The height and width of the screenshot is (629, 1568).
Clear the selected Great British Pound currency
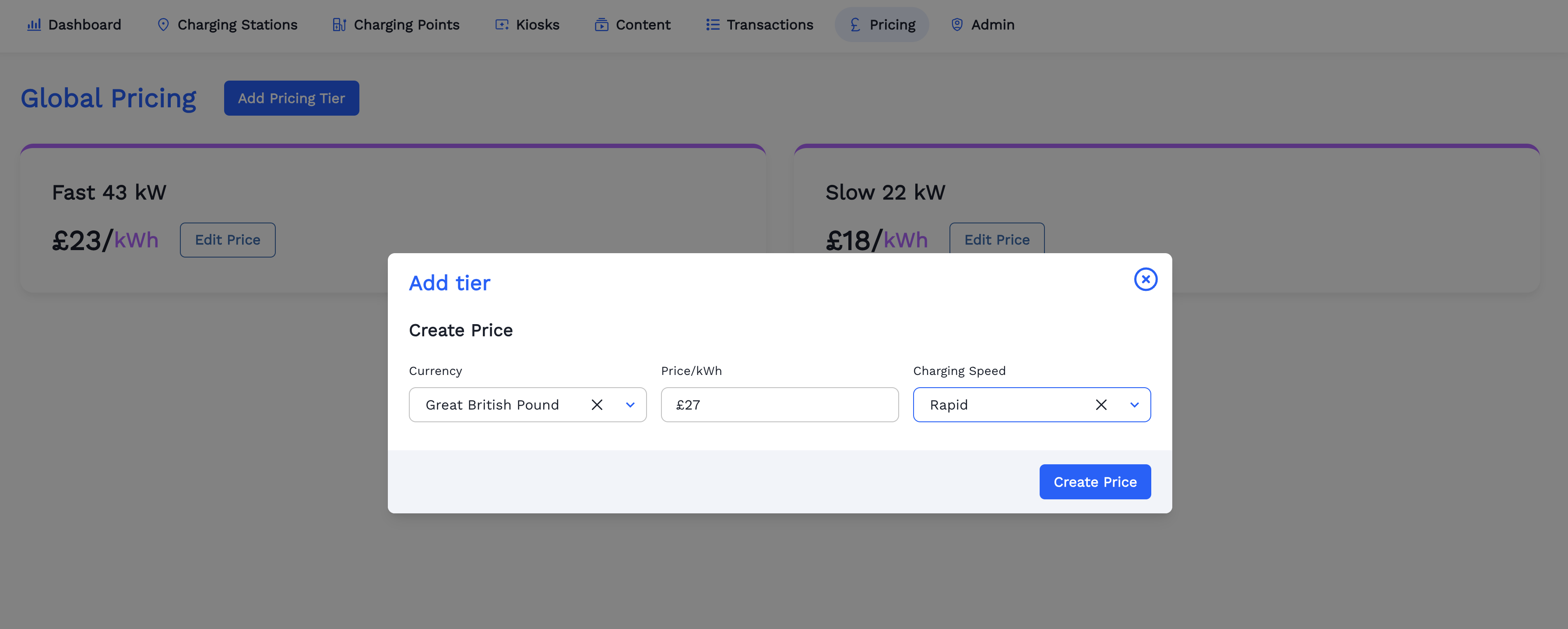597,404
